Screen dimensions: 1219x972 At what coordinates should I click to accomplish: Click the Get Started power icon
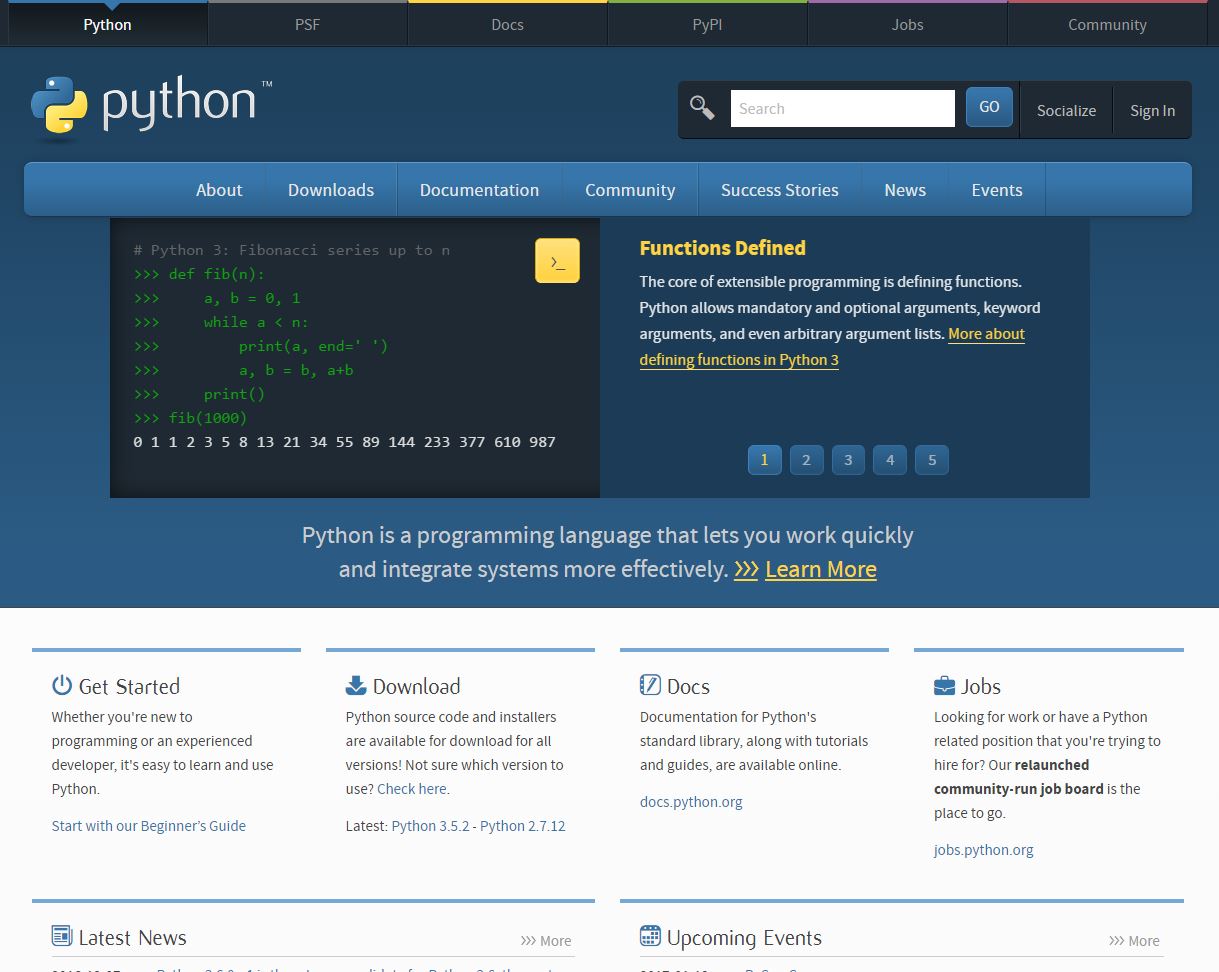[x=62, y=685]
